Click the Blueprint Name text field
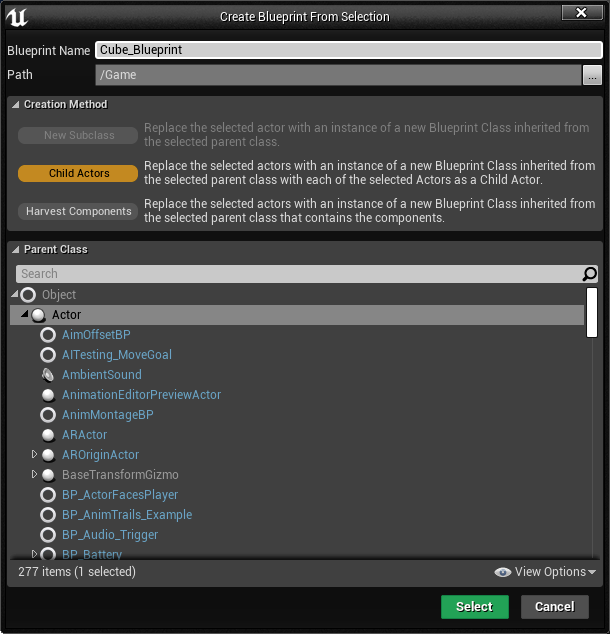The image size is (610, 634). 348,50
